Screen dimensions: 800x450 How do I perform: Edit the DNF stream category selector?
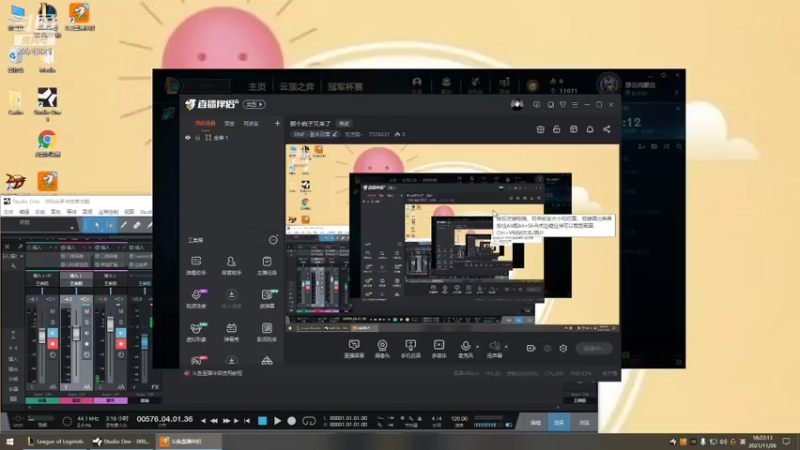315,134
